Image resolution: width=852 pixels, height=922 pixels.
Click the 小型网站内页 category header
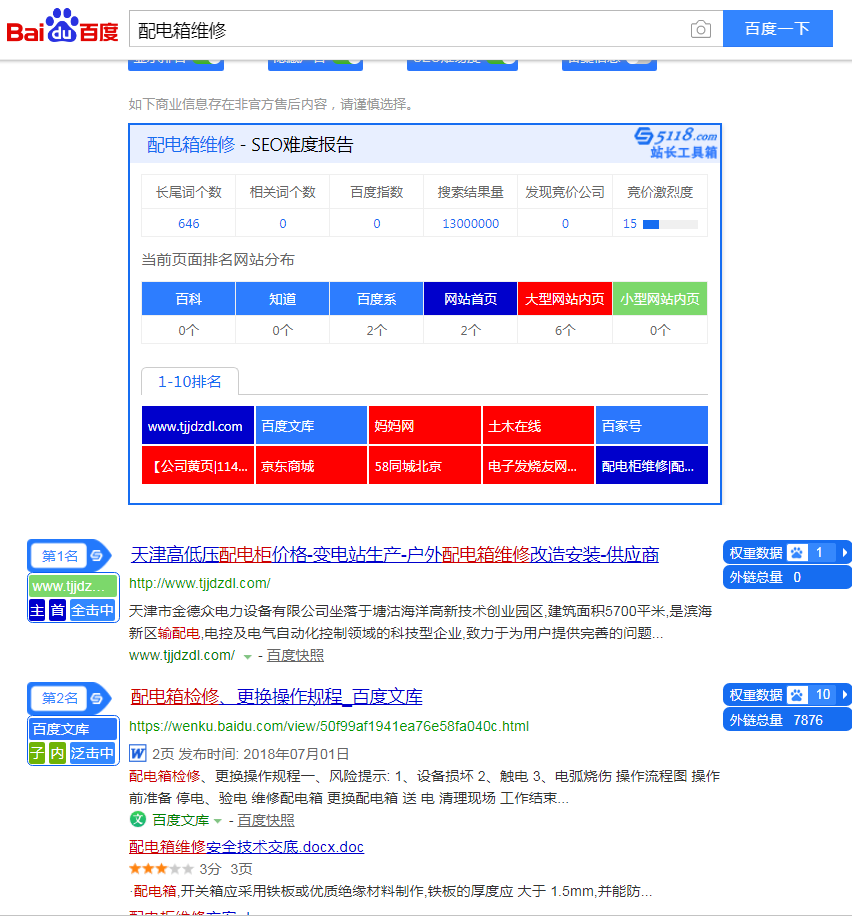660,299
